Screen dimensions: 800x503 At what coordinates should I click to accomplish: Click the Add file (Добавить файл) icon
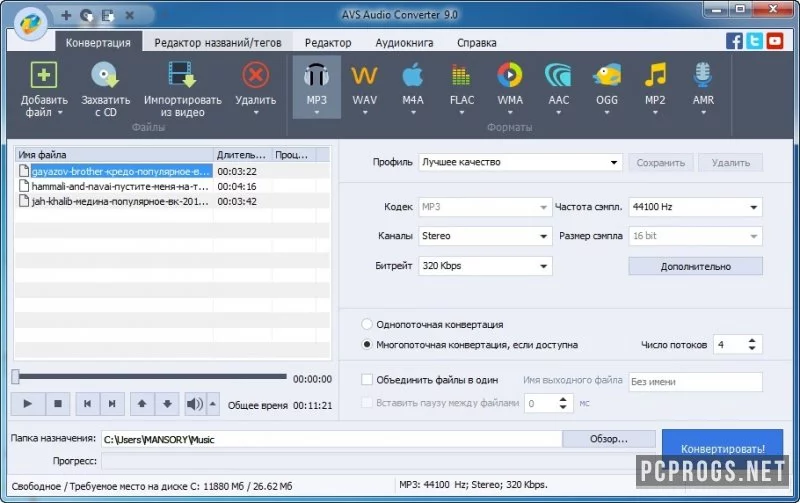pyautogui.click(x=44, y=76)
